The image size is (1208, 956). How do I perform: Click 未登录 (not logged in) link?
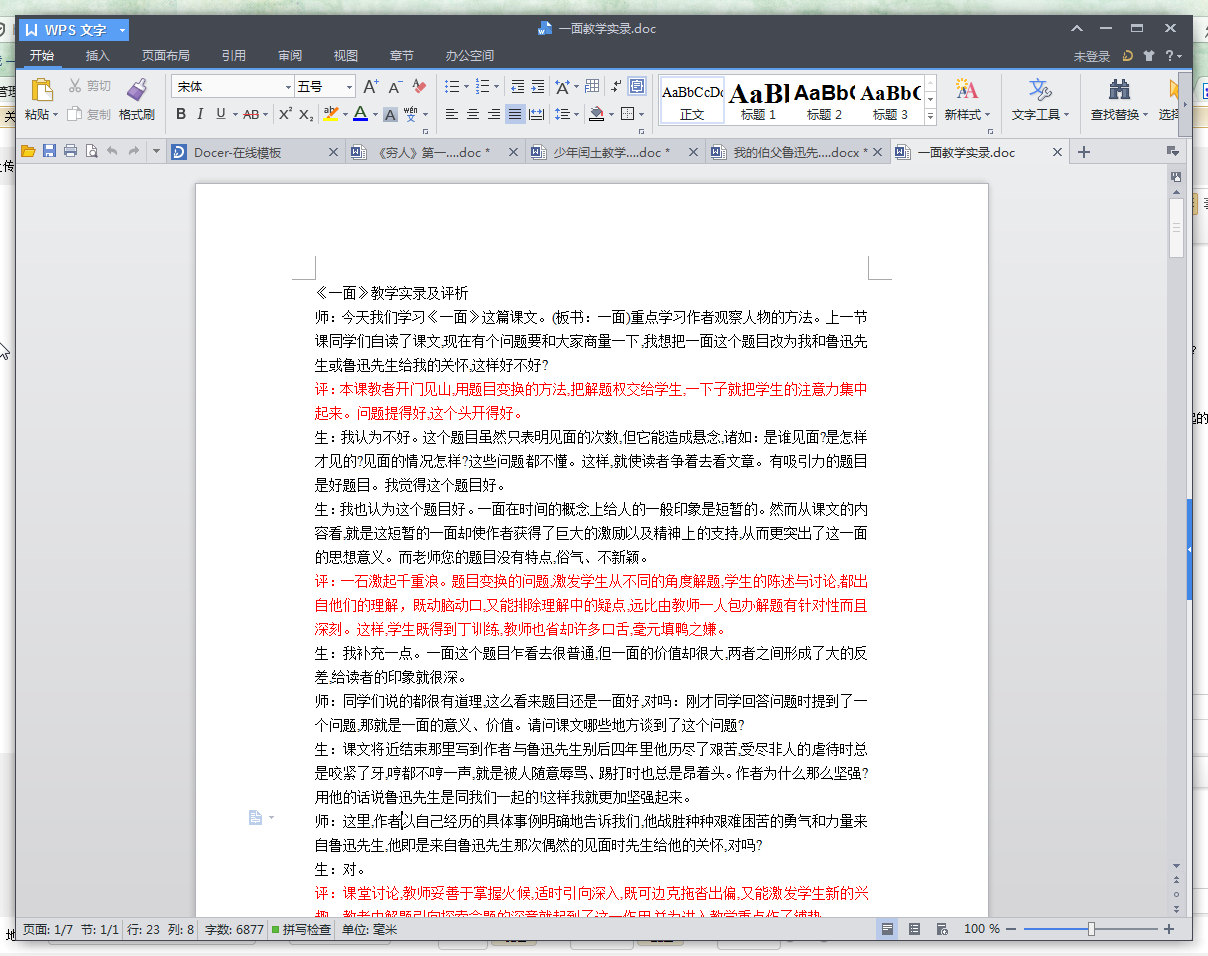pos(1092,57)
